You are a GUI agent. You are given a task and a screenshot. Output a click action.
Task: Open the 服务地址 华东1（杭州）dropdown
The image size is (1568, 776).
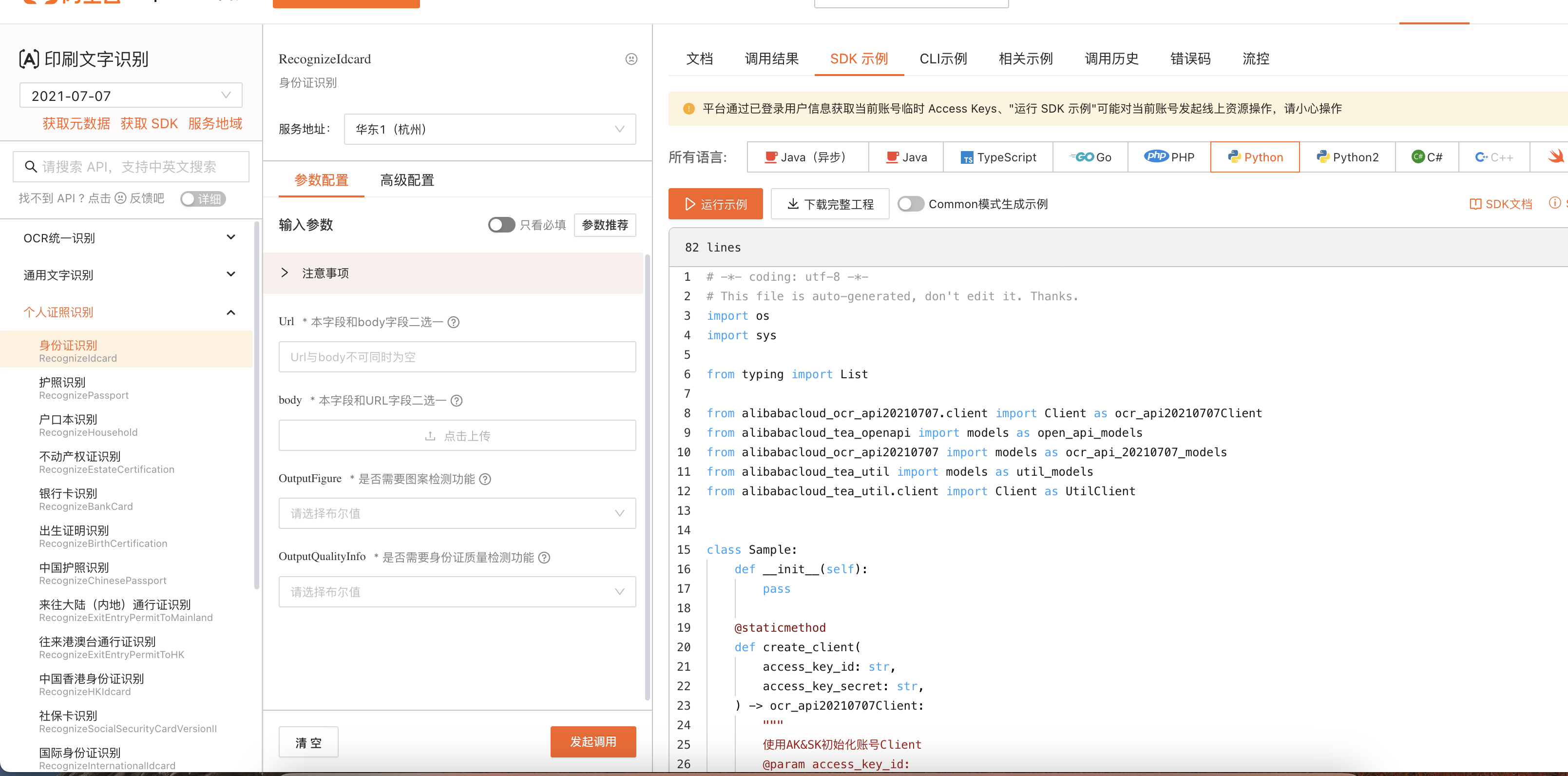coord(489,129)
